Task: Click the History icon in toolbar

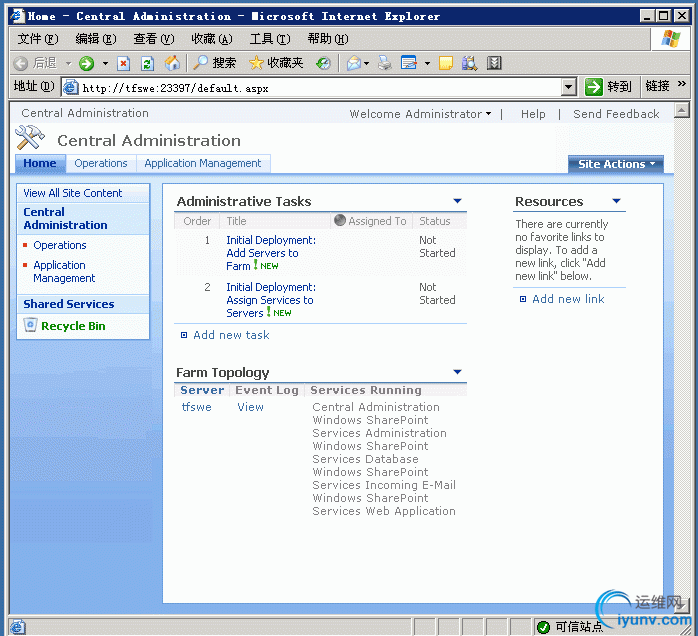Action: point(323,63)
